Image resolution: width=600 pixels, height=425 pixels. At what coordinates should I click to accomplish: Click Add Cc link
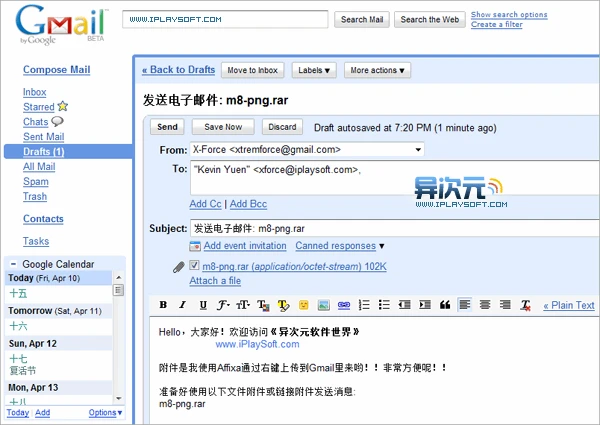pyautogui.click(x=205, y=204)
